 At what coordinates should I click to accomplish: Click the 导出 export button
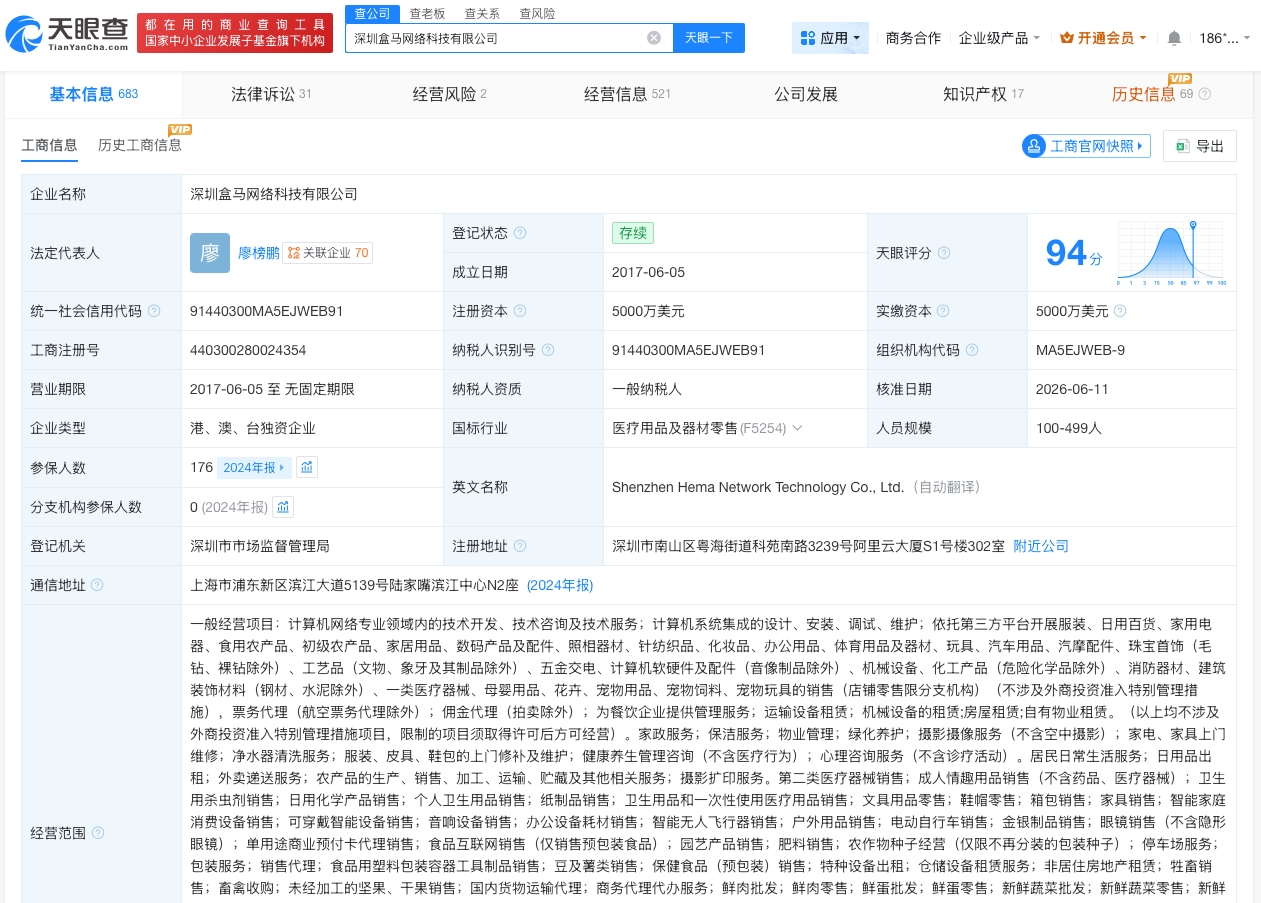[1200, 146]
